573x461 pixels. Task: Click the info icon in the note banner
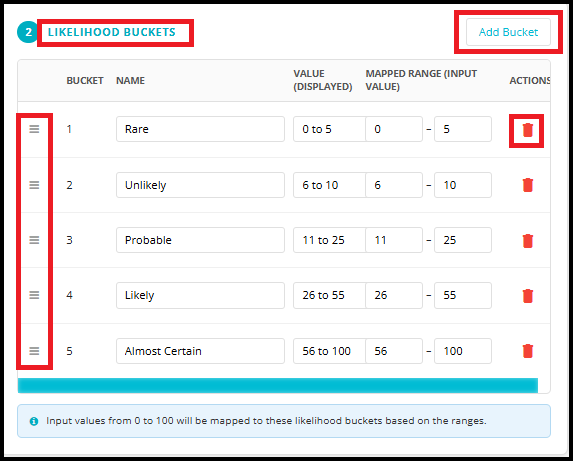[x=34, y=421]
